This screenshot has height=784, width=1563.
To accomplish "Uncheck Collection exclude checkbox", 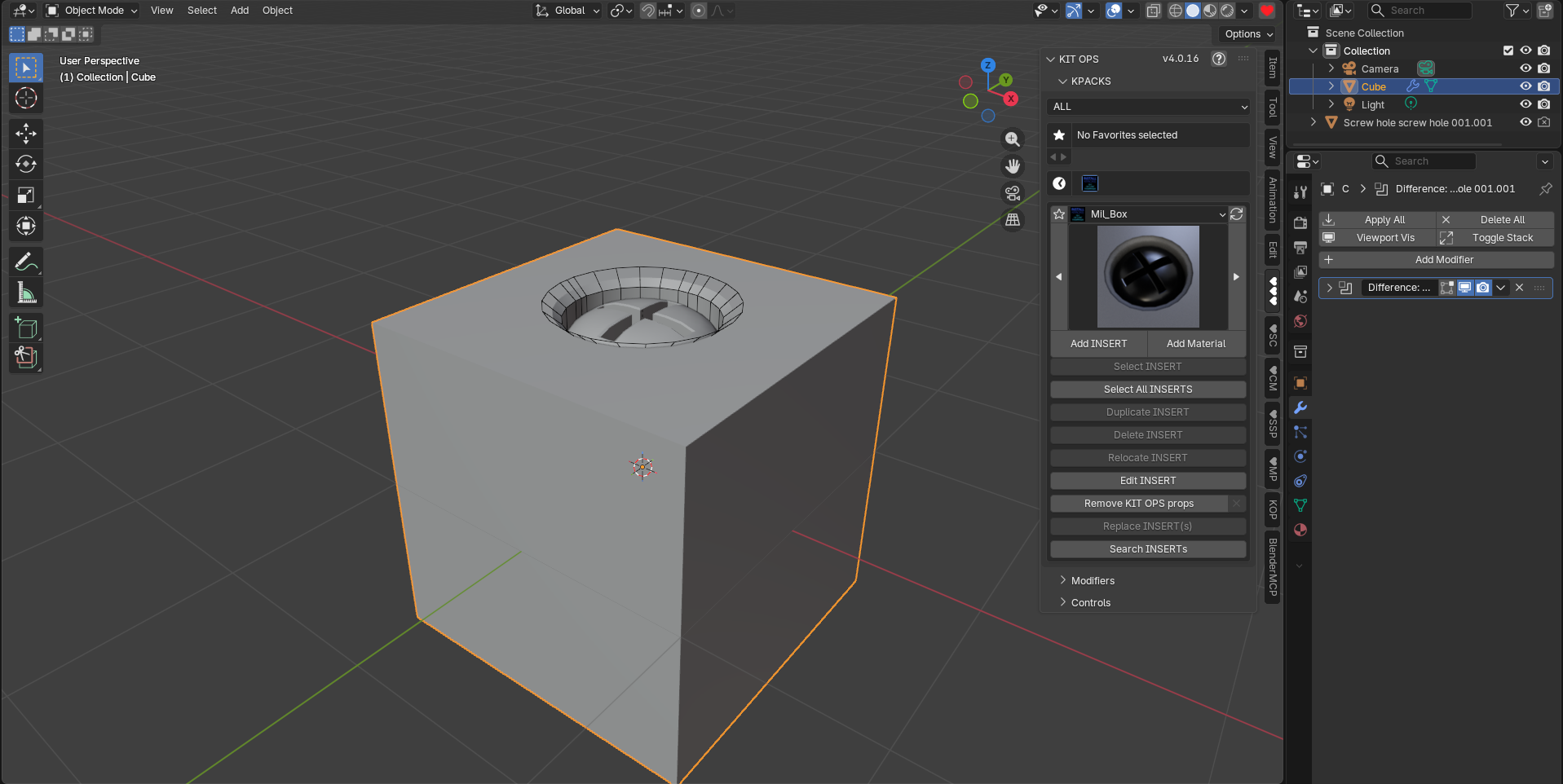I will (1508, 51).
